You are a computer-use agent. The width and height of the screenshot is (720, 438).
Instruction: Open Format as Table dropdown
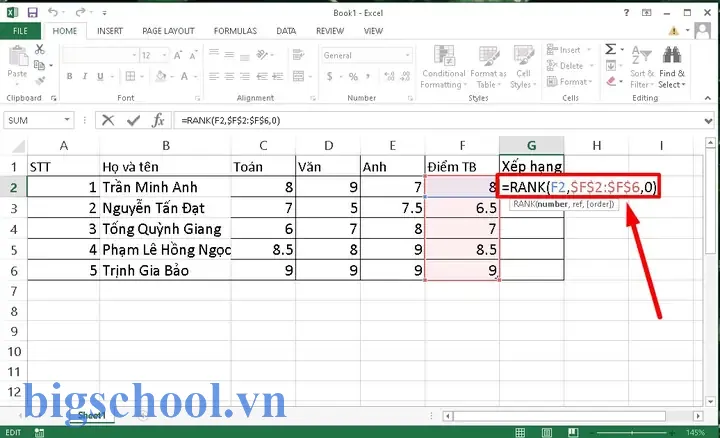489,67
